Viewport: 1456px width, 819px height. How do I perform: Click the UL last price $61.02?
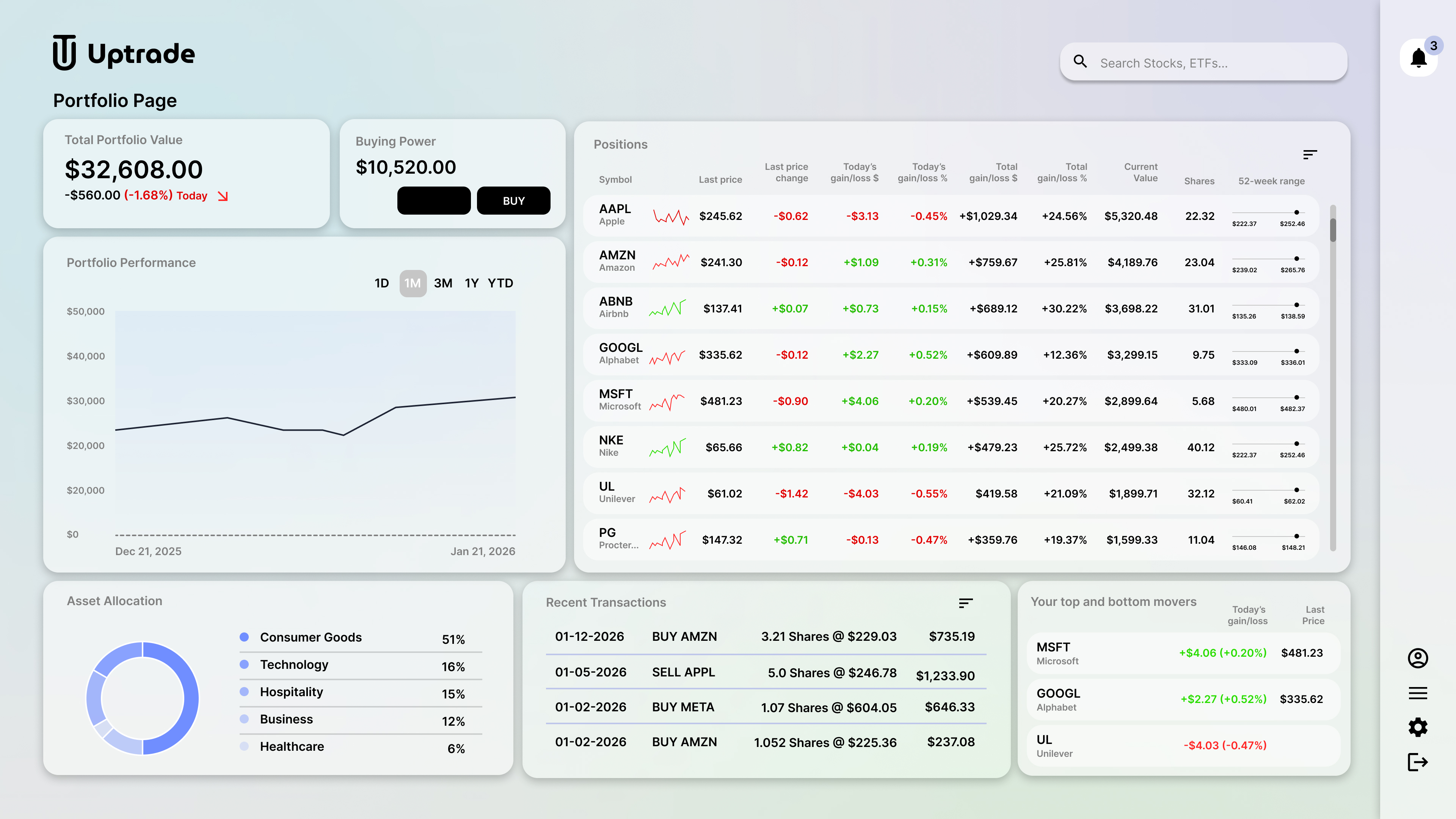[x=724, y=494]
